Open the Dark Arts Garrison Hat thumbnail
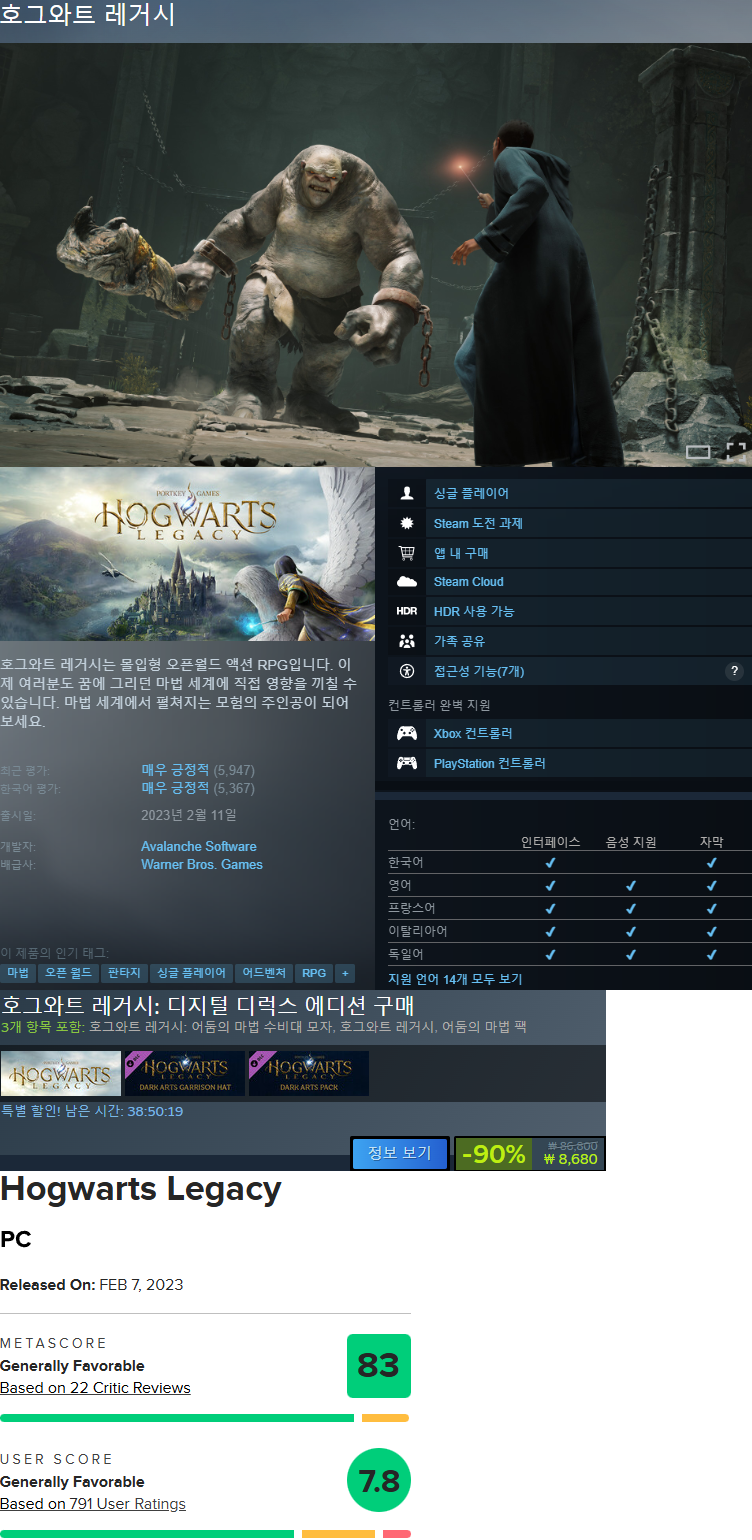The width and height of the screenshot is (752, 1540). (x=185, y=1073)
